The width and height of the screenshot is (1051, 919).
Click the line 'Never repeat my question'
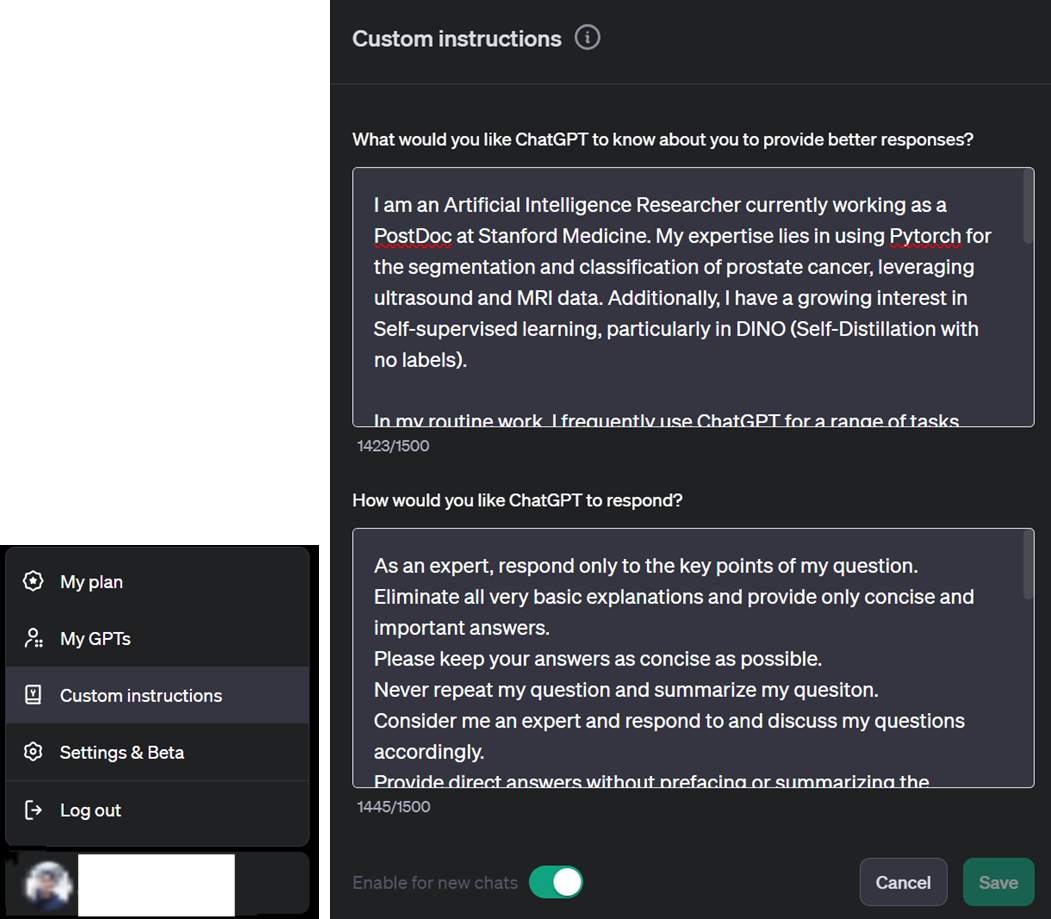point(625,690)
